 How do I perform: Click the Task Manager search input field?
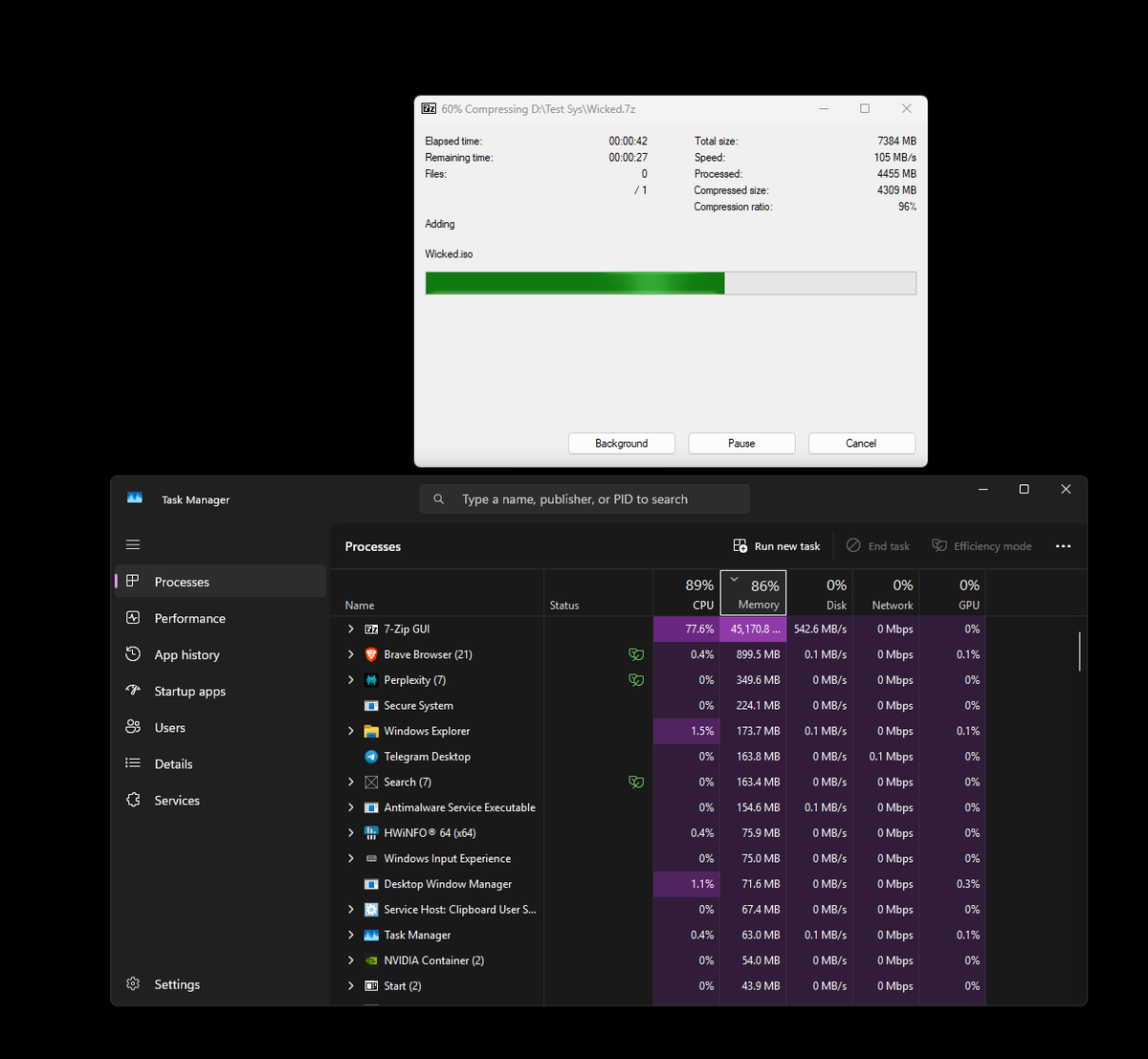(585, 499)
